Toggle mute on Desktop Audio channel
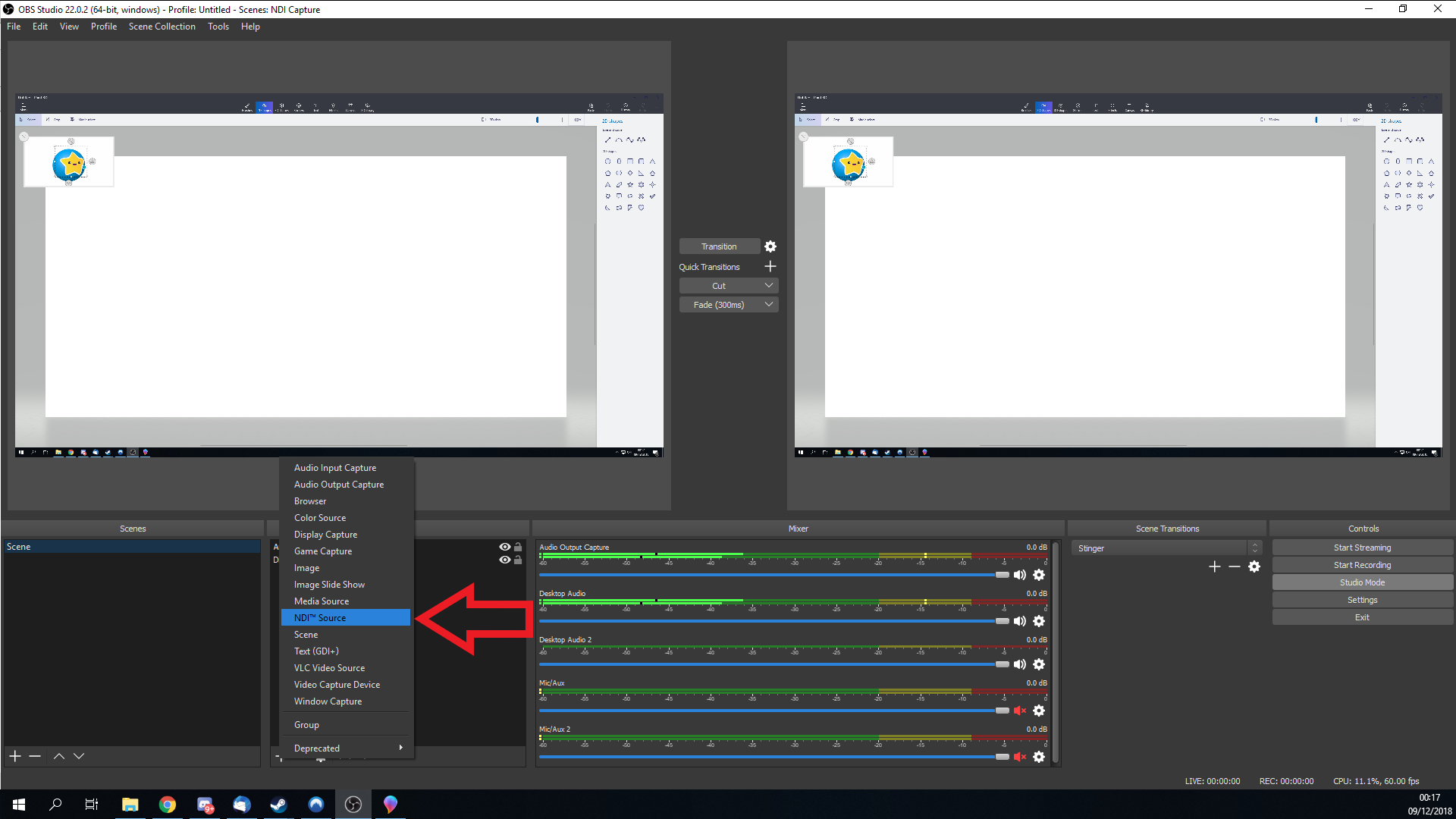The height and width of the screenshot is (819, 1456). [x=1019, y=621]
